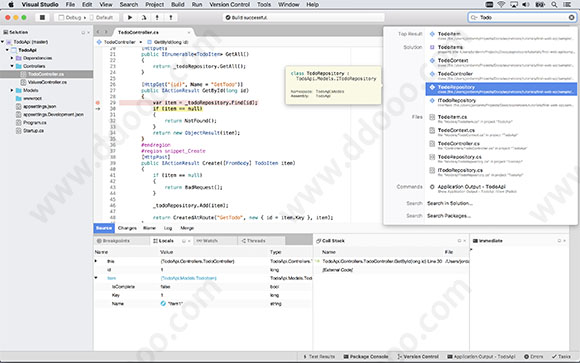The image size is (580, 363).
Task: Open TodoContext.cs file search result
Action: click(x=501, y=132)
